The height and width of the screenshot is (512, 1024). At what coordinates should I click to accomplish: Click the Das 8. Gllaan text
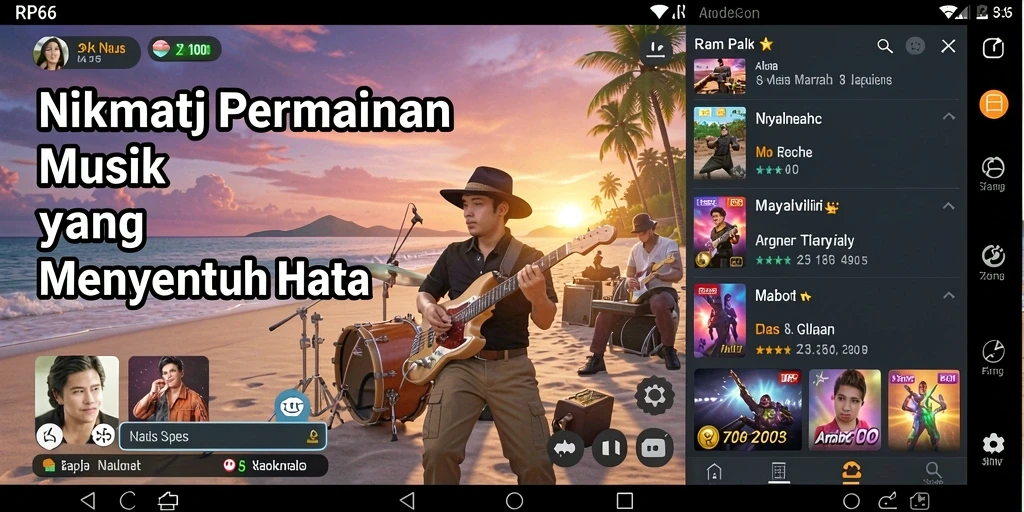[795, 329]
